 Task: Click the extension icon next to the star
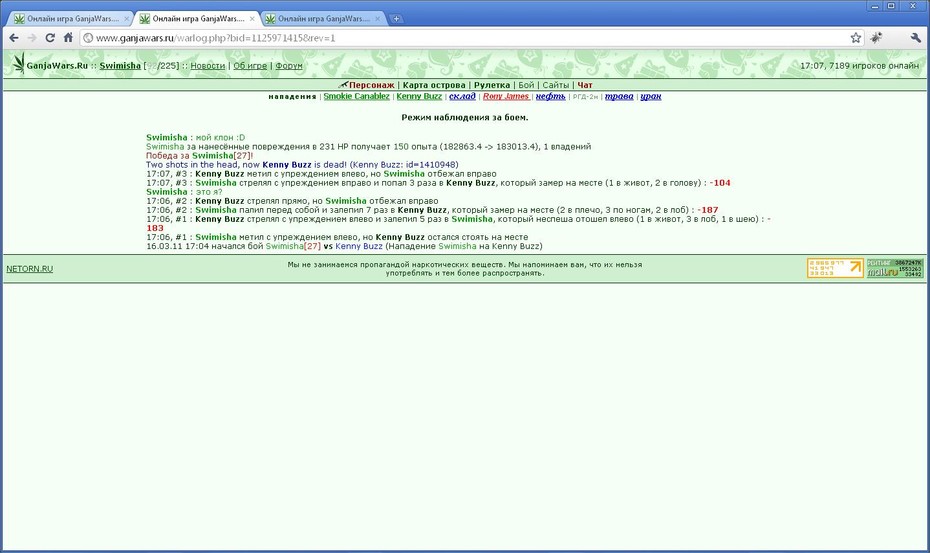pyautogui.click(x=876, y=38)
